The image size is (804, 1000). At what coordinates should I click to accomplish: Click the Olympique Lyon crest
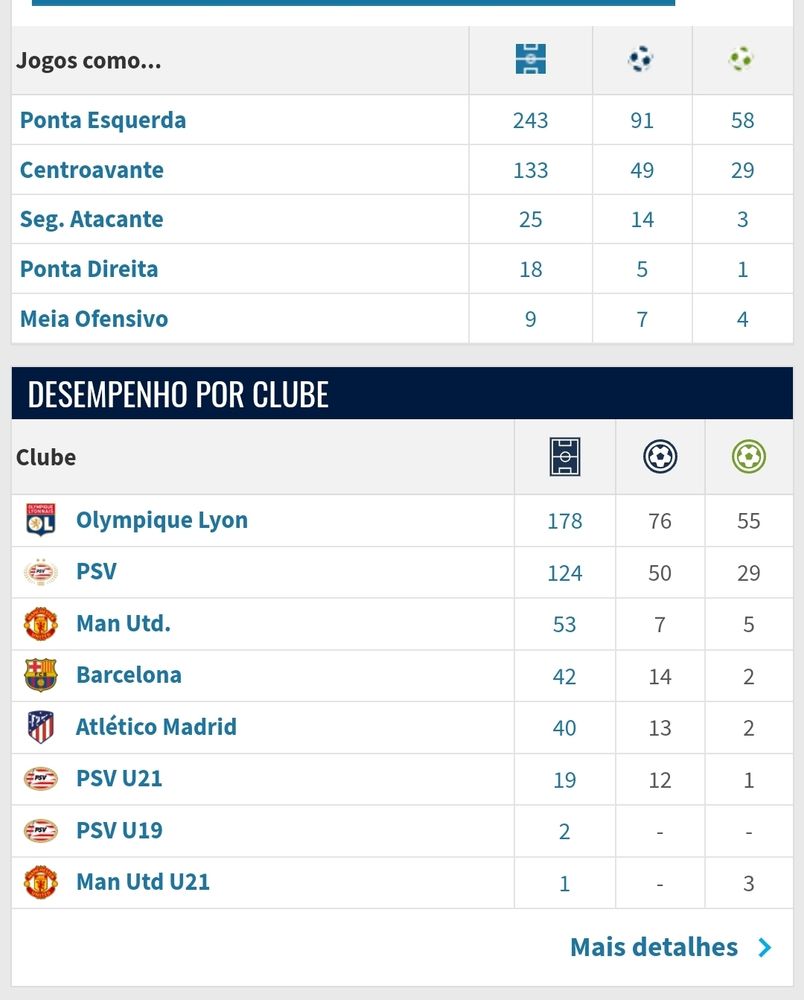[41, 520]
